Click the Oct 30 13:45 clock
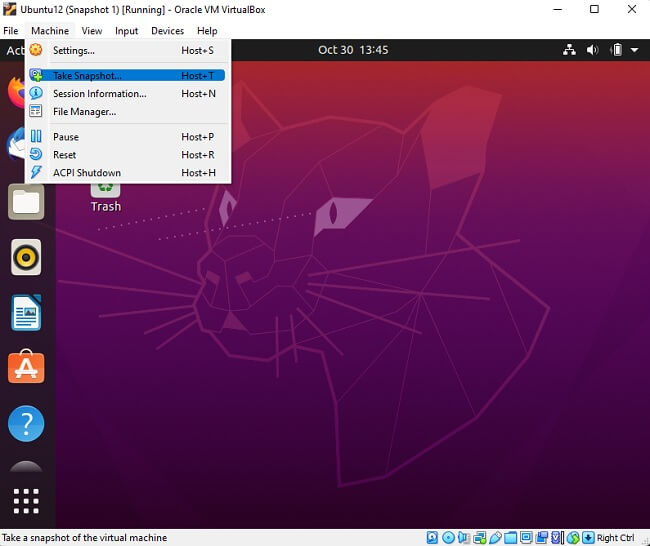Screen dimensions: 650x546 pos(353,50)
